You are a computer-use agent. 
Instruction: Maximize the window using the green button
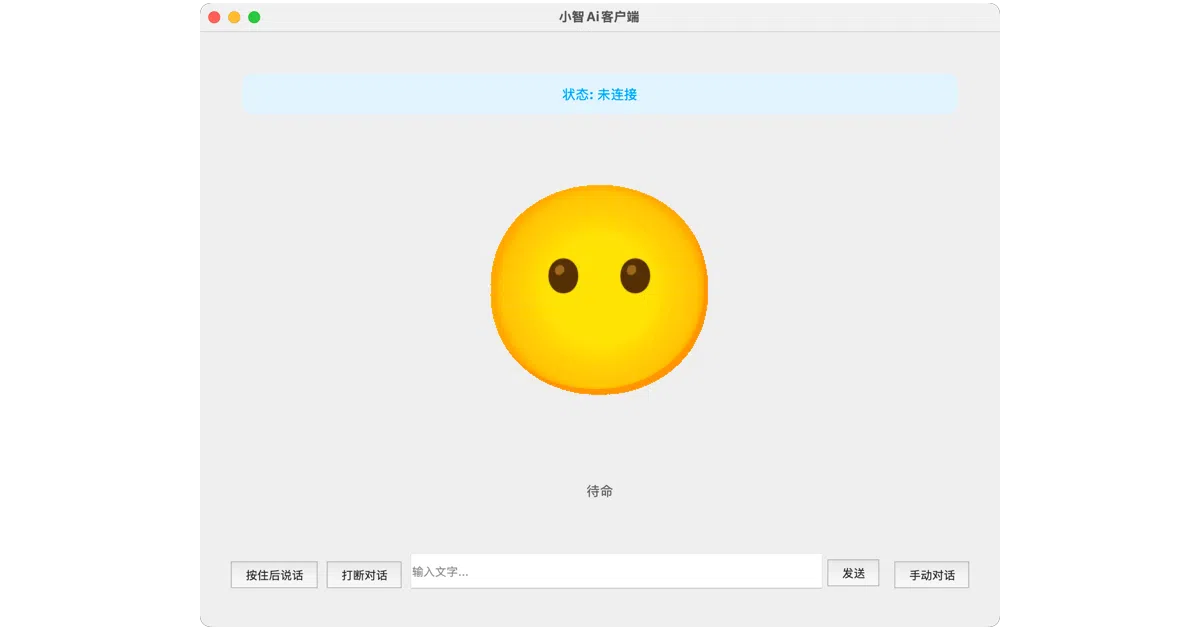pos(254,17)
